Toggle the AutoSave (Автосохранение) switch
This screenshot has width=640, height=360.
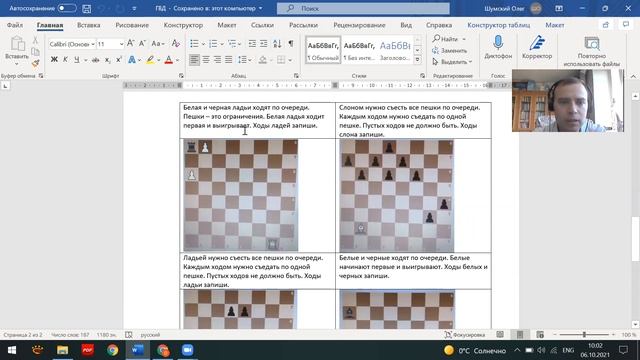[67, 8]
